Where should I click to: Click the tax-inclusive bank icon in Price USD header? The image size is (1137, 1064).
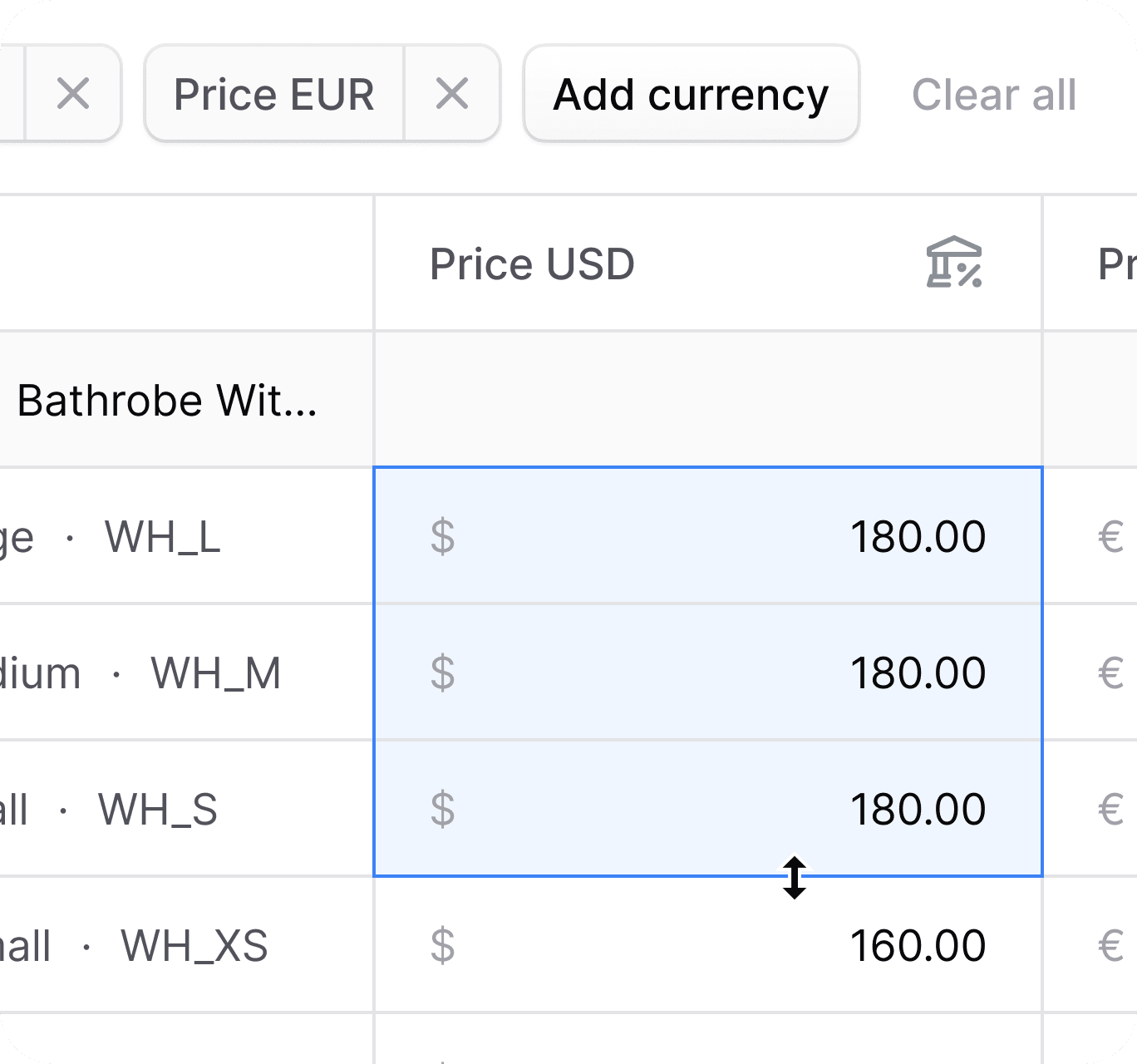pos(953,264)
